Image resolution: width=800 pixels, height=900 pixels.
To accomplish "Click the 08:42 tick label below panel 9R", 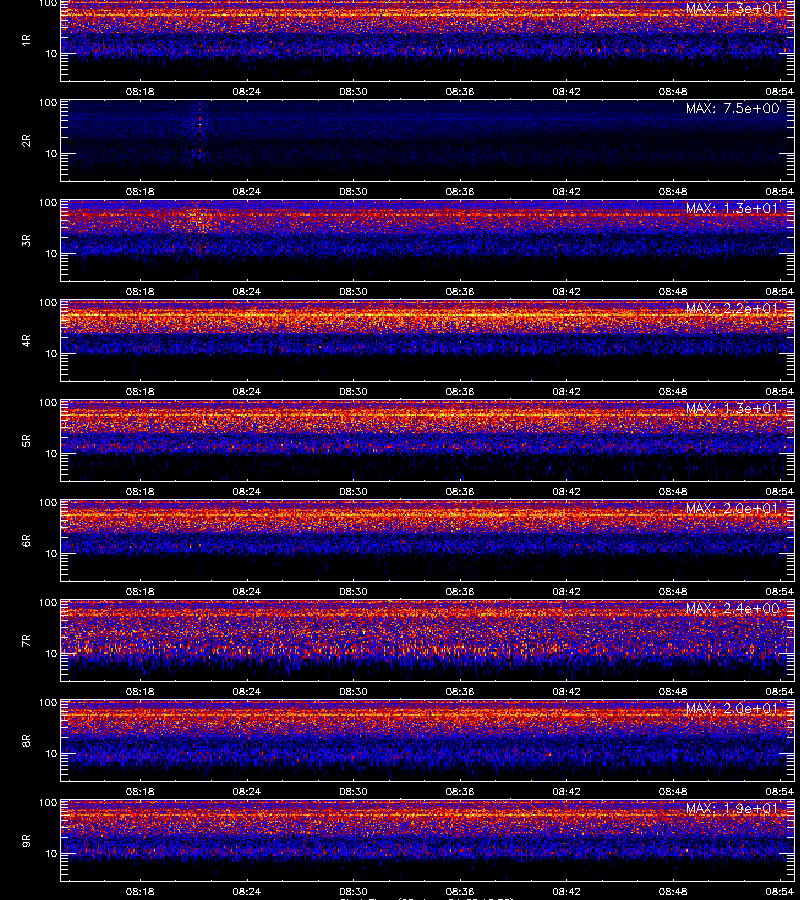I will (566, 891).
